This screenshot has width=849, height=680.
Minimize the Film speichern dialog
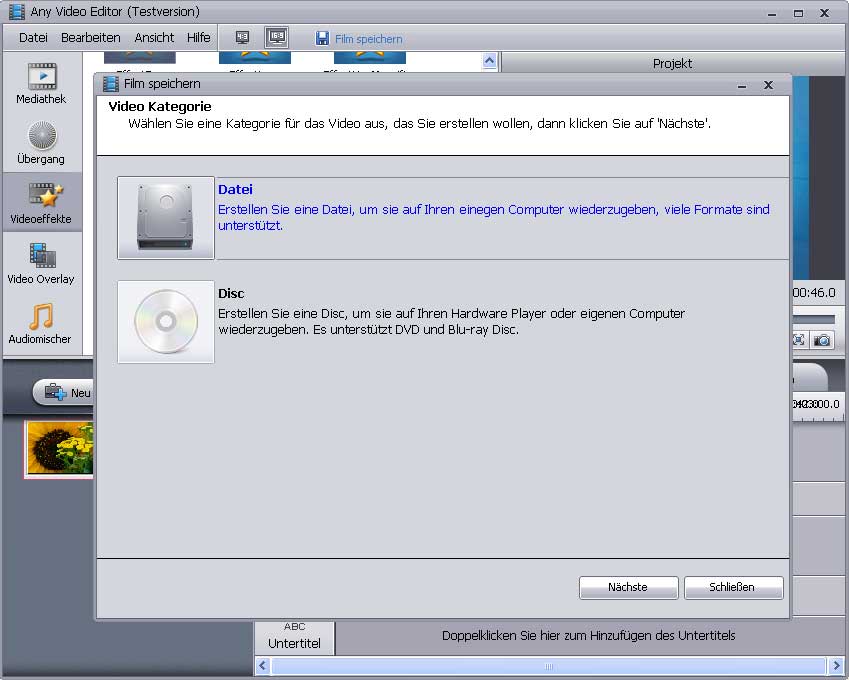coord(742,85)
